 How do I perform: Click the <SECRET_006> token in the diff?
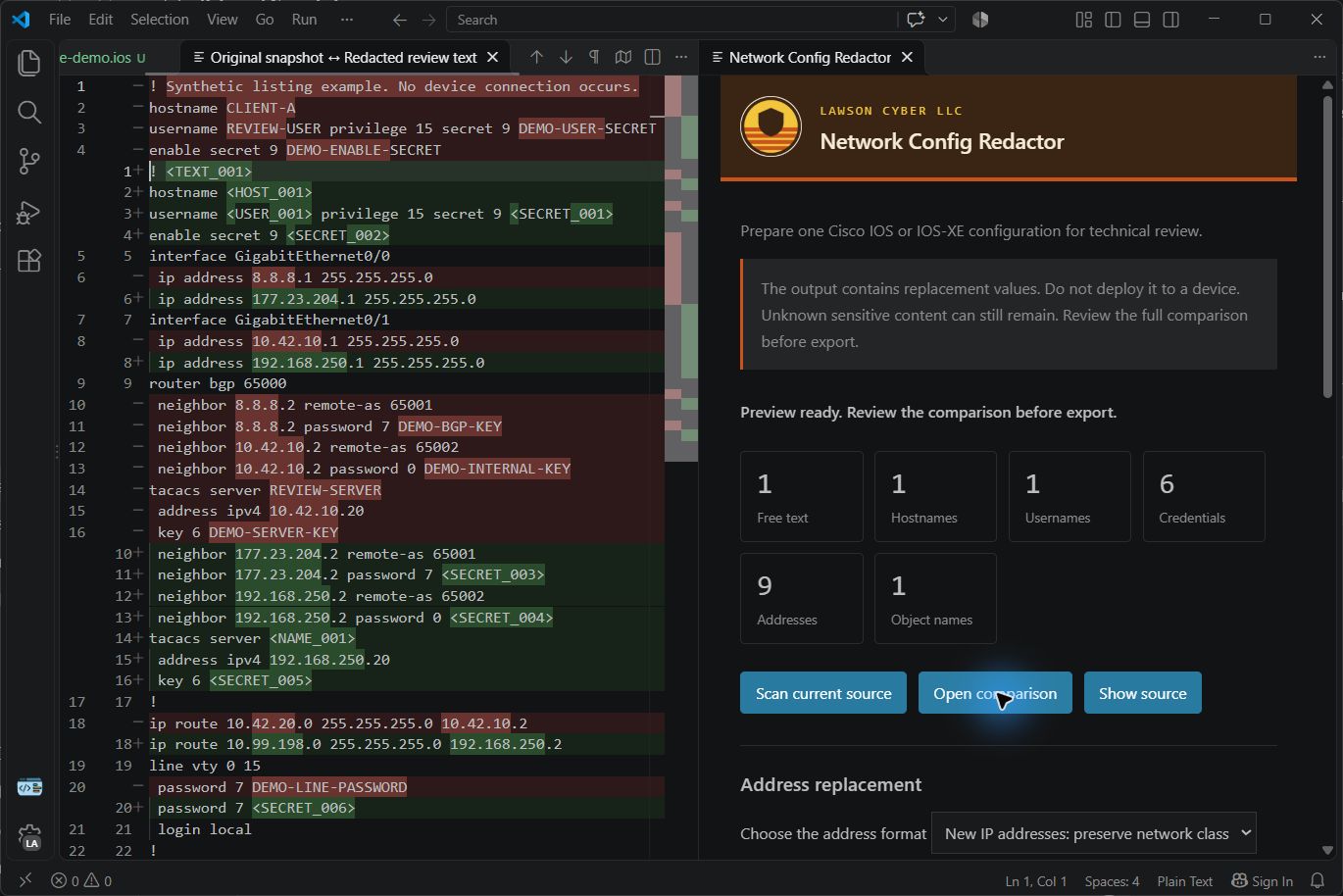point(304,808)
